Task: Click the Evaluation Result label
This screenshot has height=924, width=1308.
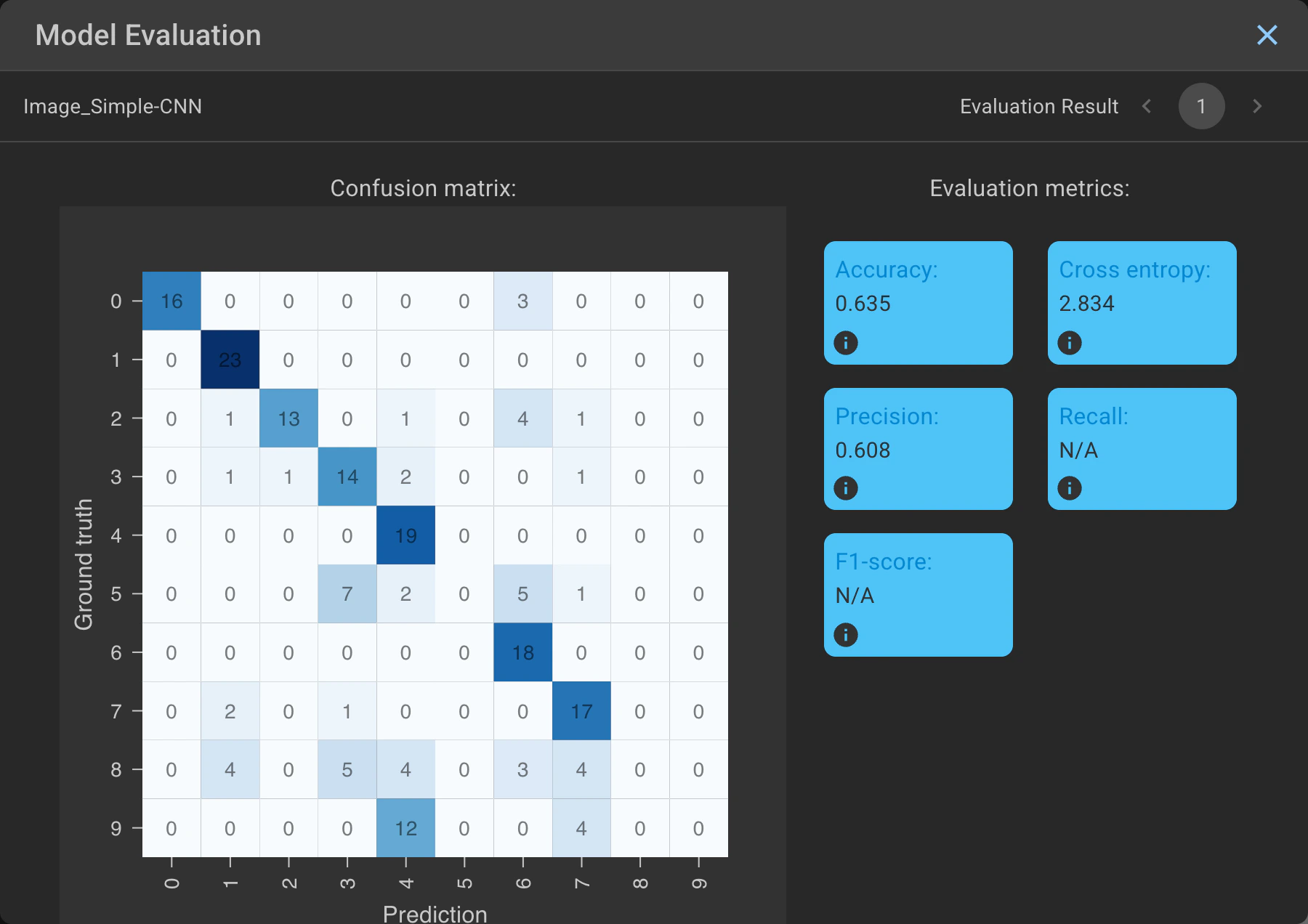Action: [1038, 107]
